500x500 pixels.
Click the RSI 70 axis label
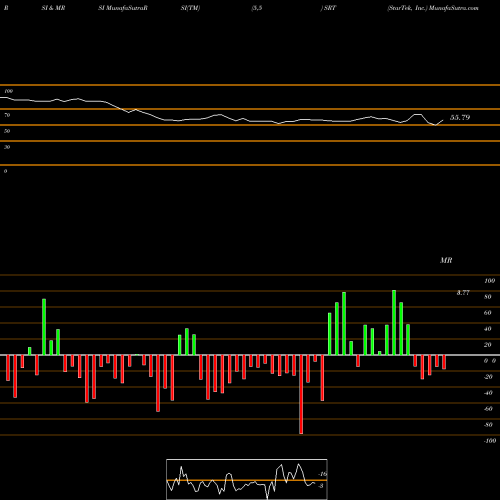coord(7,115)
